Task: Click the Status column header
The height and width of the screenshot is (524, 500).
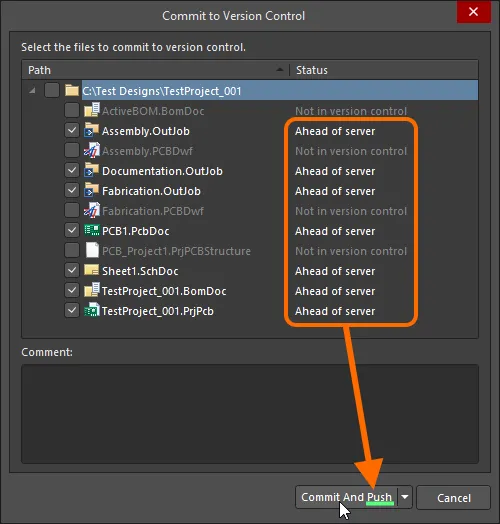Action: [384, 70]
